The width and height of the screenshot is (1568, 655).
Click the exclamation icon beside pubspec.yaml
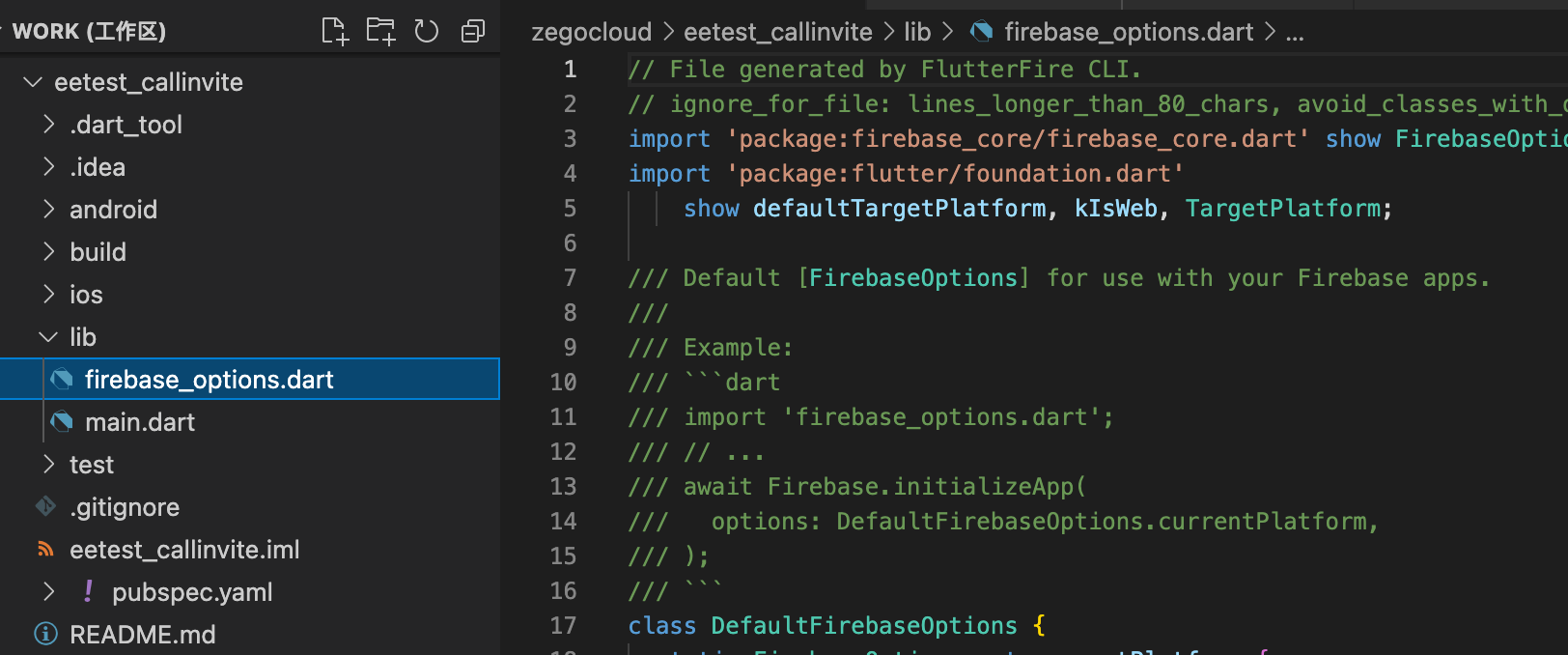tap(88, 591)
